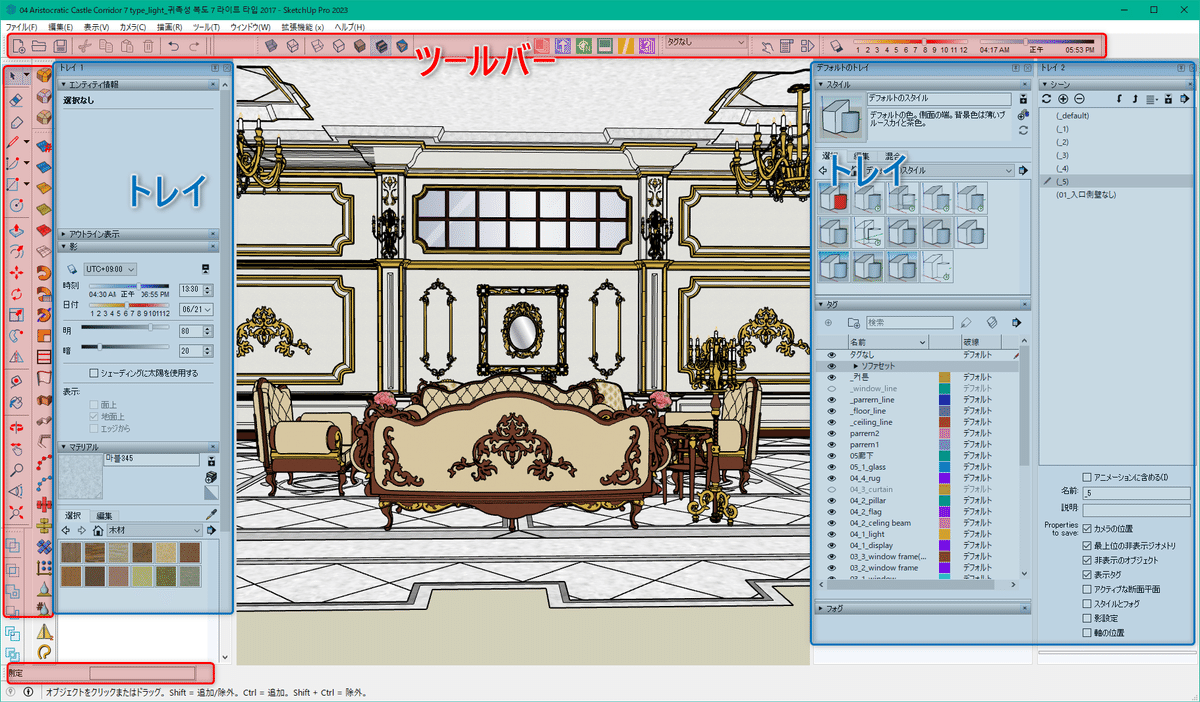Switch to the 編集 tab in materials
The image size is (1200, 702).
click(104, 515)
